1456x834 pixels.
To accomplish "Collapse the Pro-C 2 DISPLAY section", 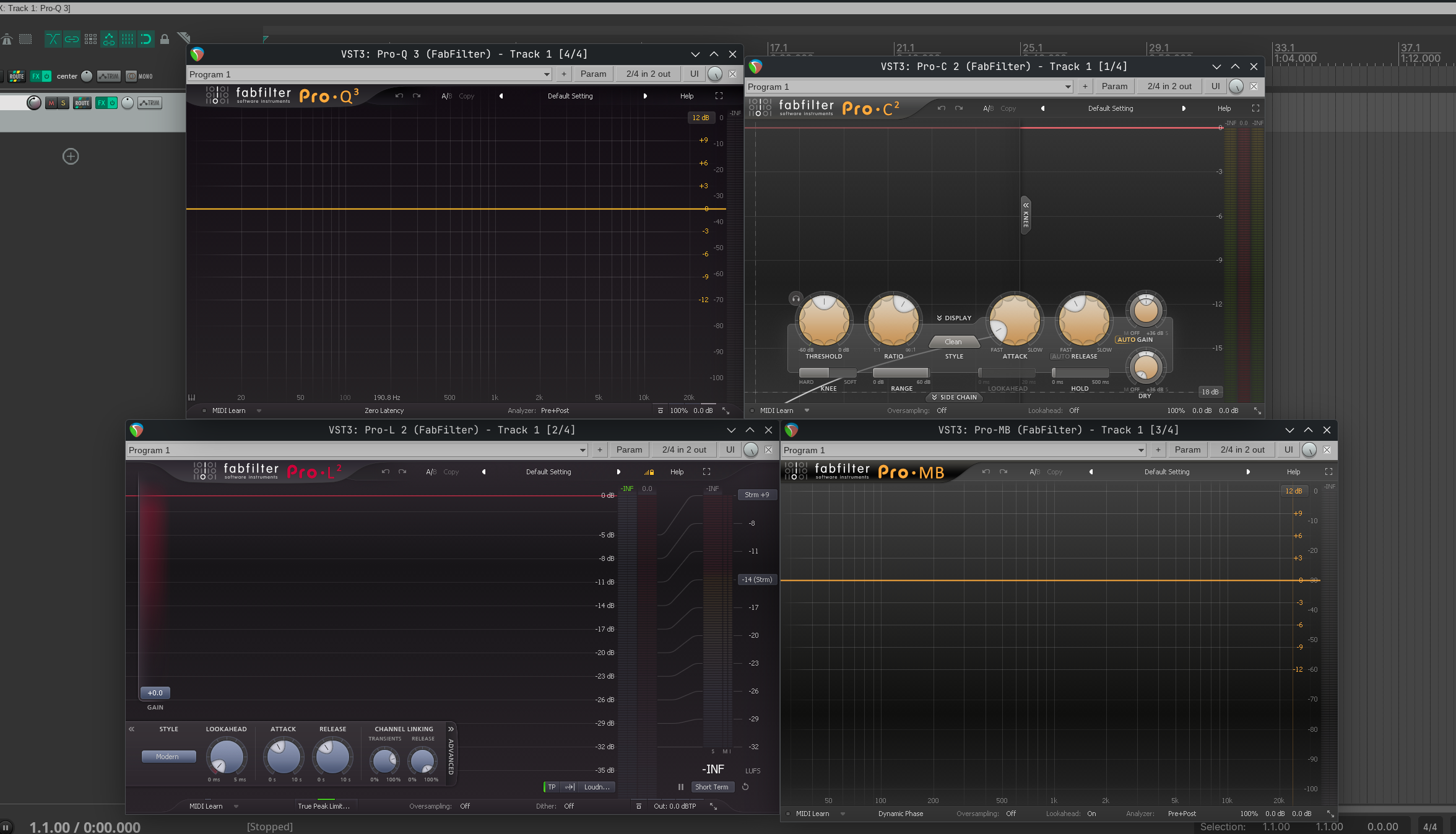I will coord(954,318).
